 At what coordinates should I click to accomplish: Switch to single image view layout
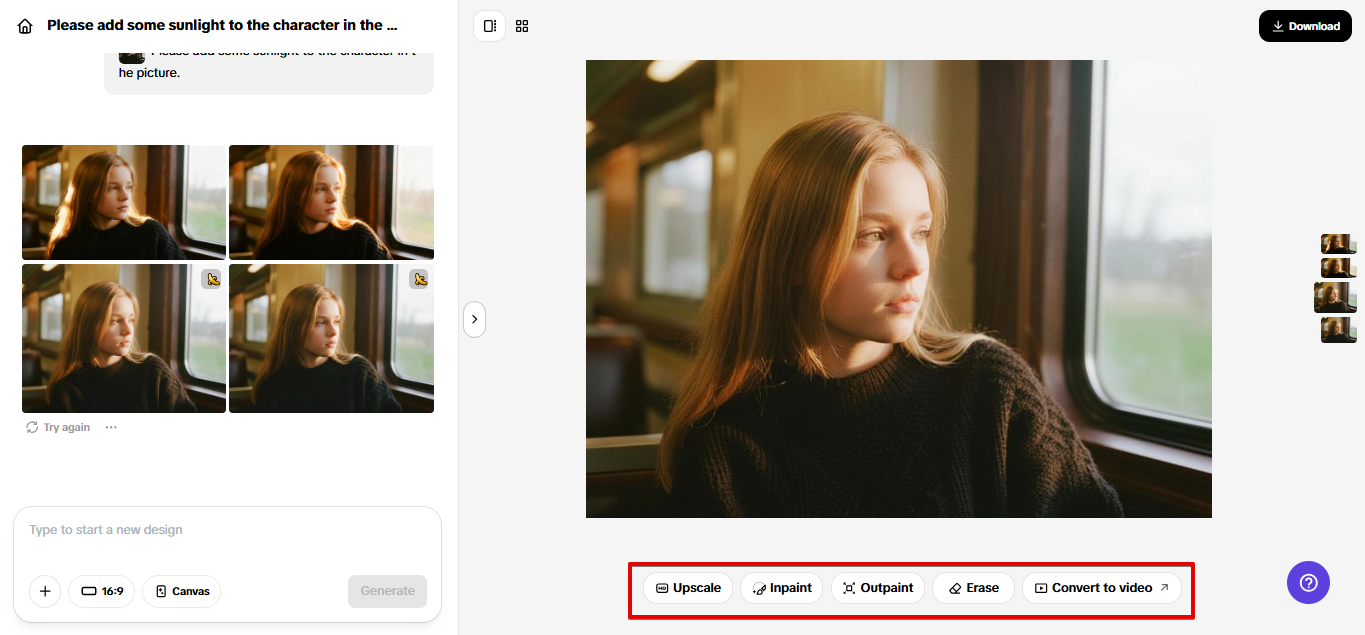tap(489, 26)
